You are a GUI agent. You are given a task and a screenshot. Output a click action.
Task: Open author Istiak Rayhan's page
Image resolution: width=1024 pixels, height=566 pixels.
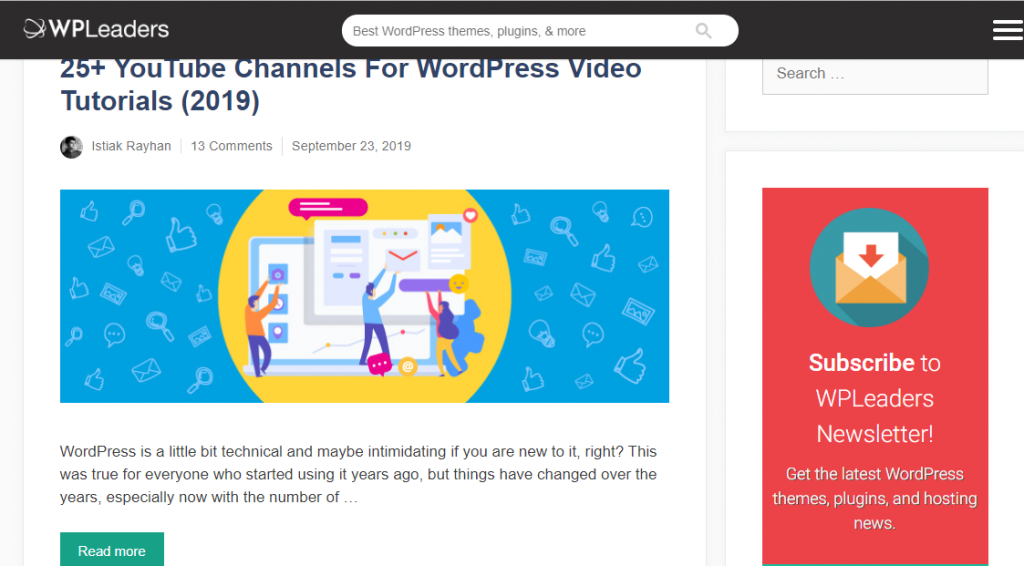pyautogui.click(x=131, y=146)
